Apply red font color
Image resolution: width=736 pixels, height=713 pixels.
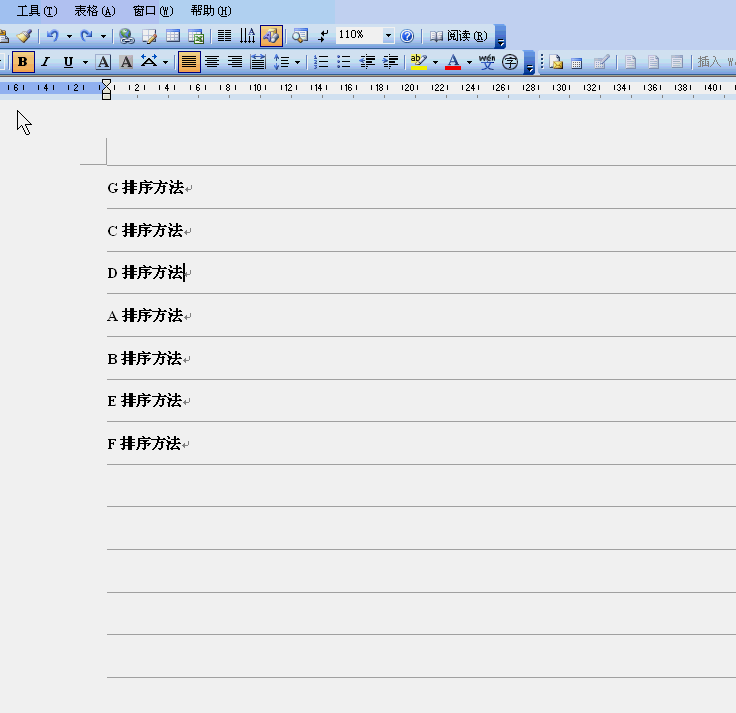pos(453,62)
